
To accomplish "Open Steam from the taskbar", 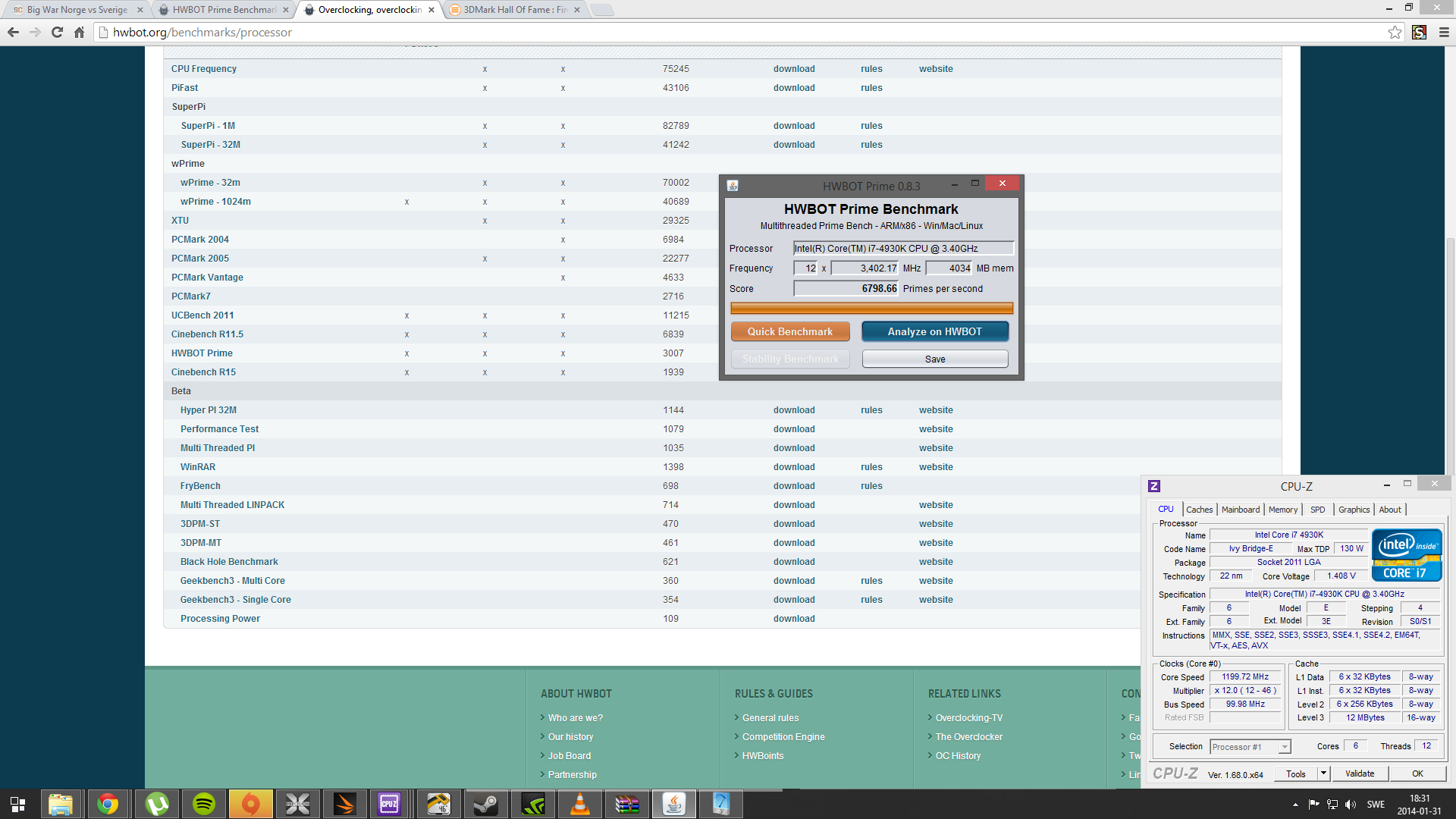I will pyautogui.click(x=485, y=804).
